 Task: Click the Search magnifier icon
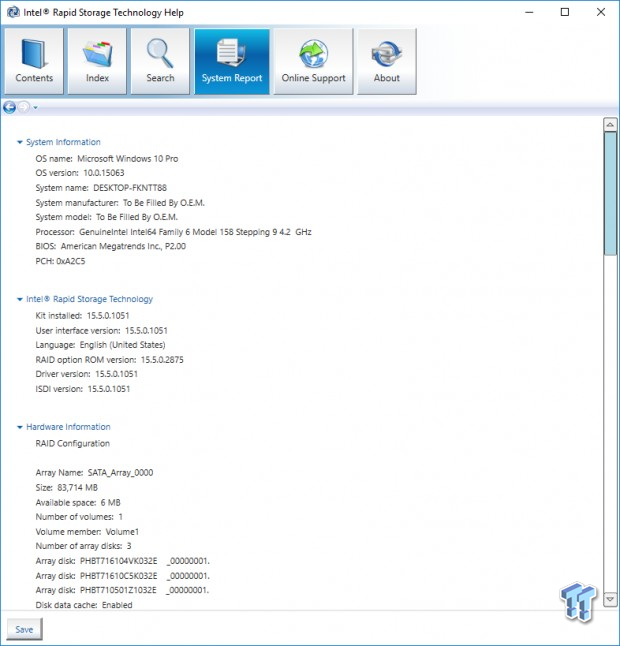point(160,61)
